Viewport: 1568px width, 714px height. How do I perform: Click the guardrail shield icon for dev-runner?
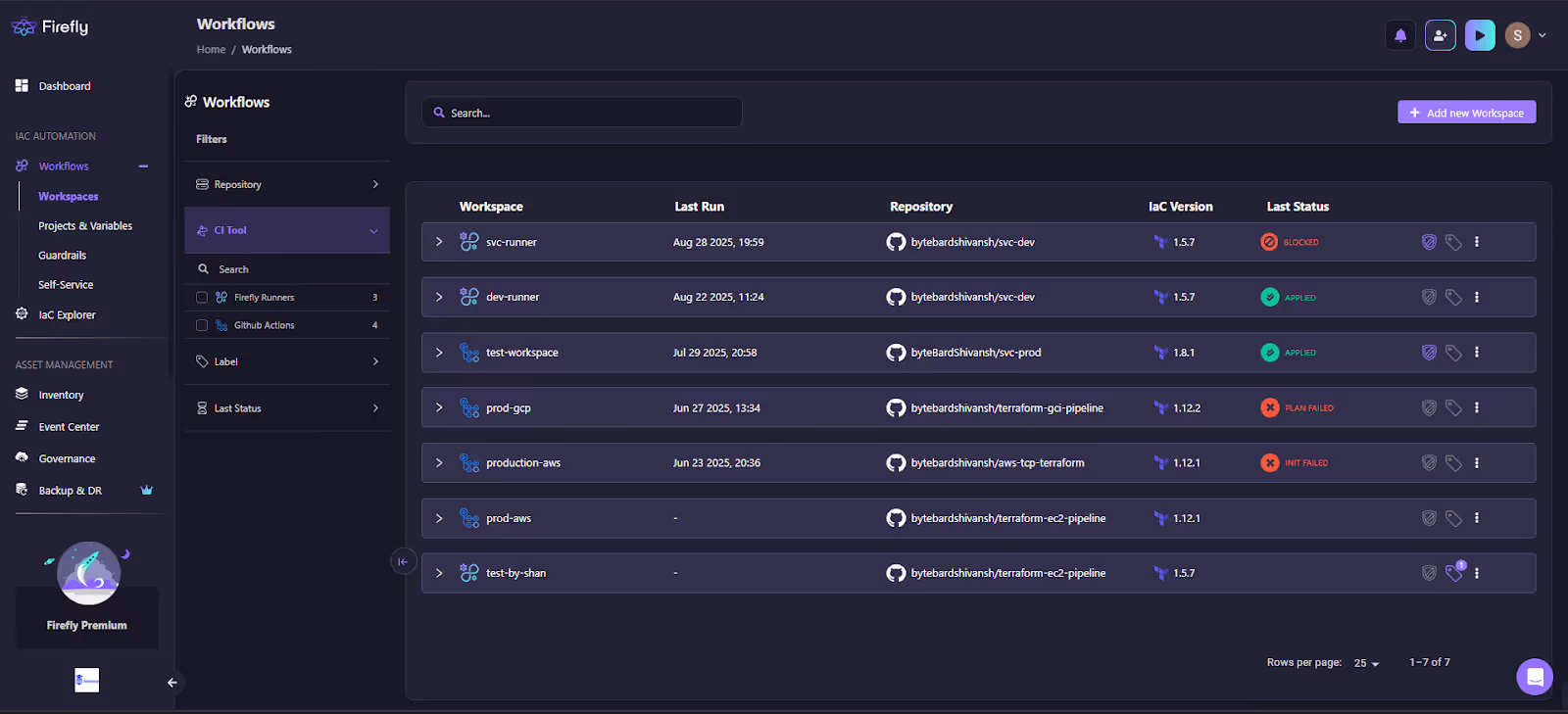pos(1429,297)
